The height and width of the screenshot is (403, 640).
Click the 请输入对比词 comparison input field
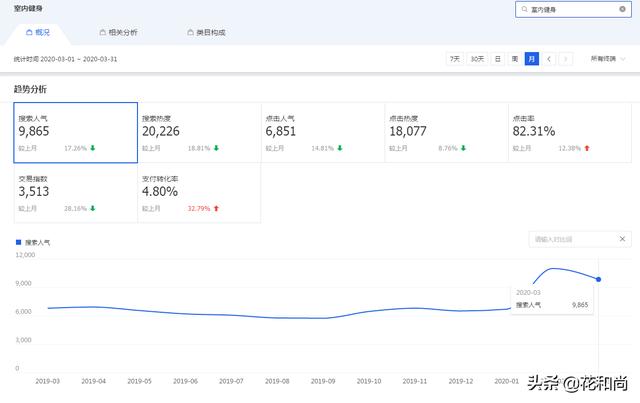click(x=570, y=239)
